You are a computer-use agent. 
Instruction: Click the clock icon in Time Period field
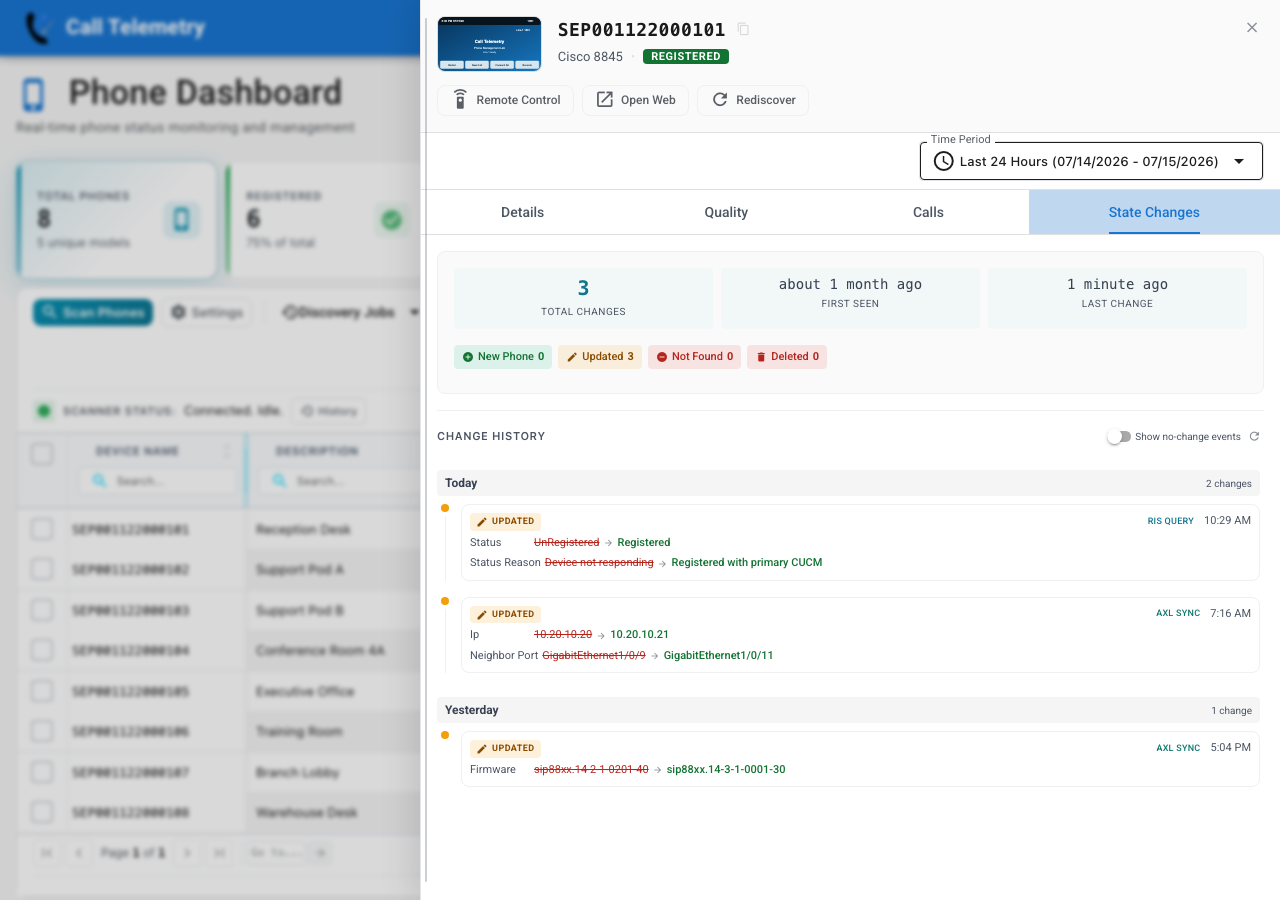coord(943,161)
